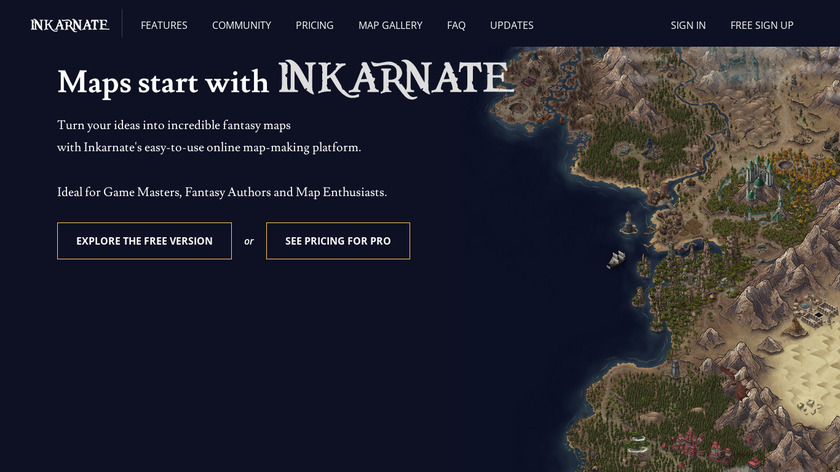Click the large INKARNATE headline logo
Viewport: 840px width, 472px height.
395,79
